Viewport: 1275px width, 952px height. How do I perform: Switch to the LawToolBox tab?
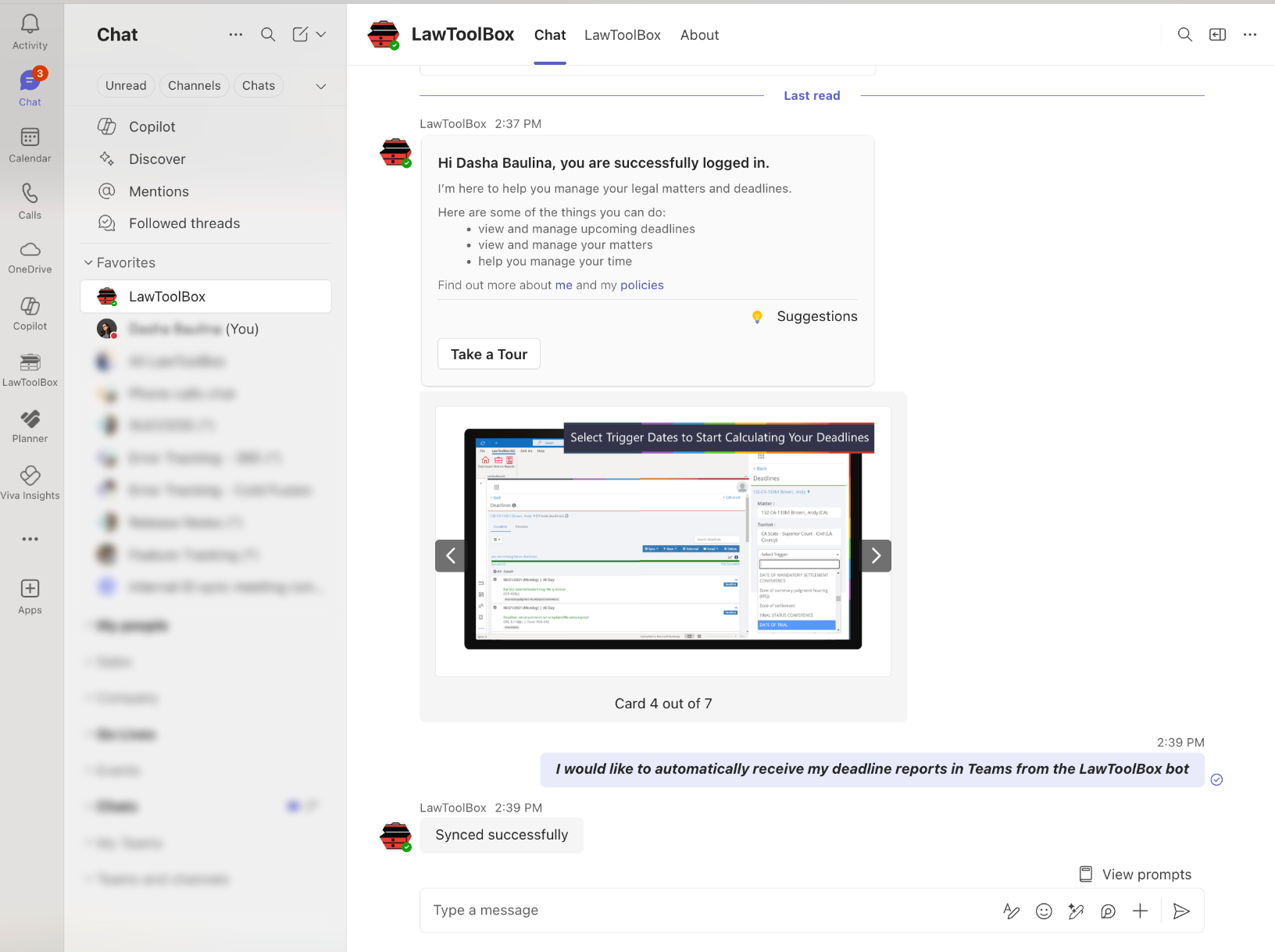pos(623,35)
